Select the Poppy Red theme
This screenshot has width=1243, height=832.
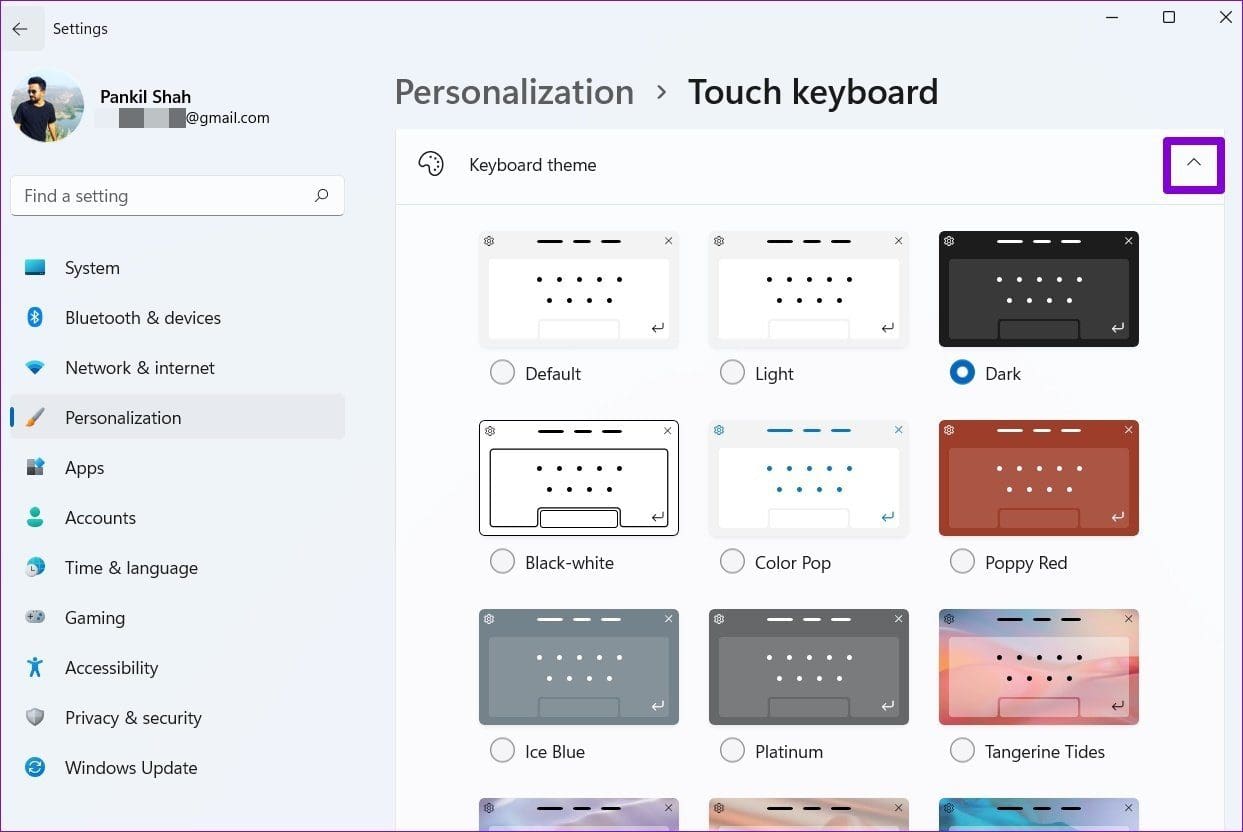(962, 560)
